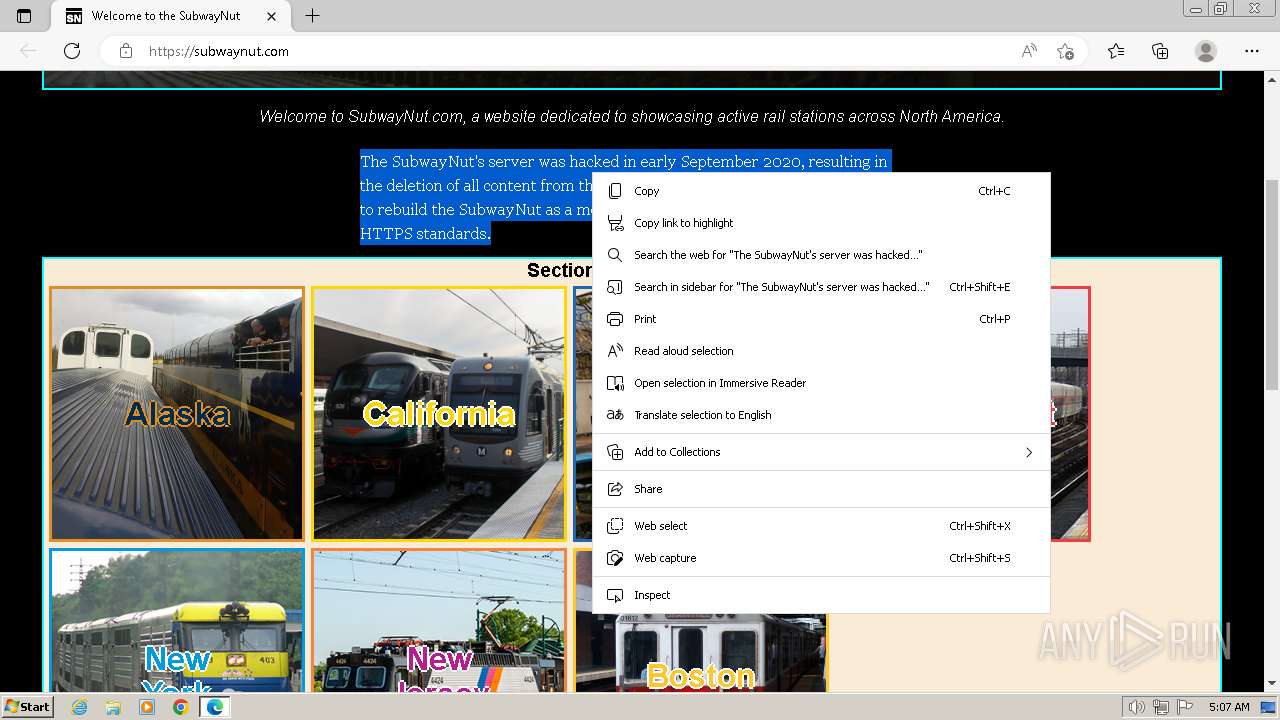Open selection in Immersive Reader

point(821,383)
